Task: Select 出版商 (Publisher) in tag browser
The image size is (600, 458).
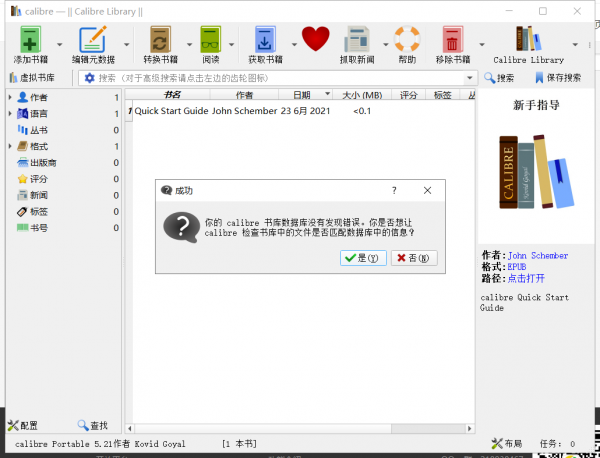Action: [x=37, y=163]
